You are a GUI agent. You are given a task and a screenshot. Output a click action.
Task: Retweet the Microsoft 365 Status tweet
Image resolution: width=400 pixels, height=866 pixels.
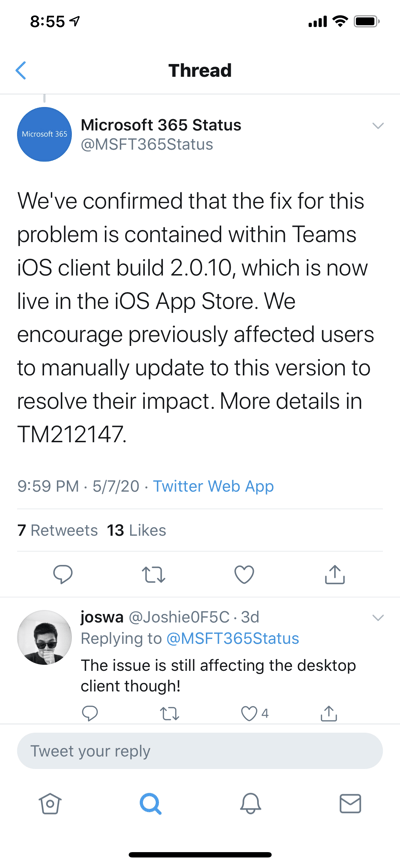(153, 575)
